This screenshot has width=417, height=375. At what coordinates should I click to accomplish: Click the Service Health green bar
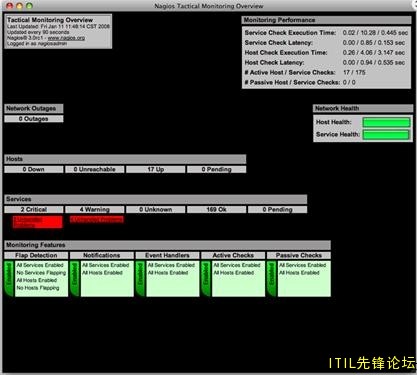386,135
